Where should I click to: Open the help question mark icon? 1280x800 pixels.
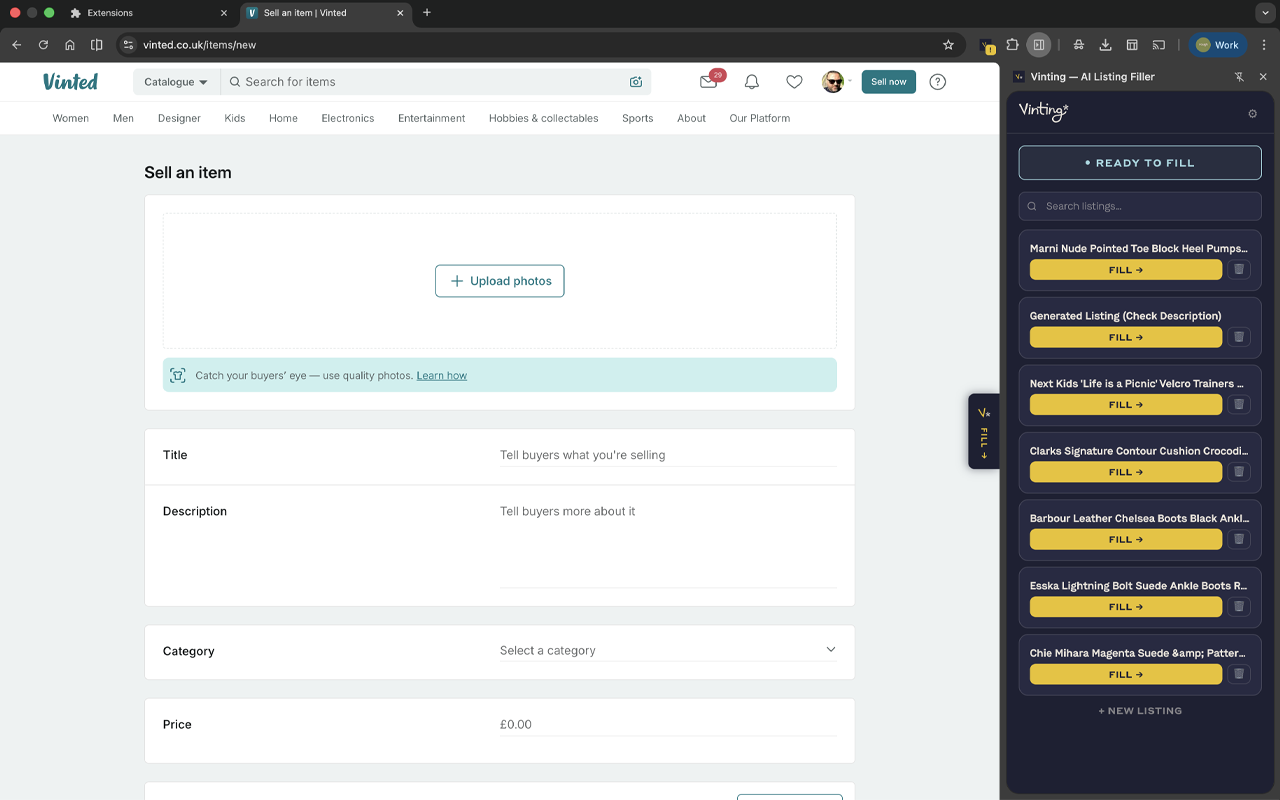coord(937,82)
